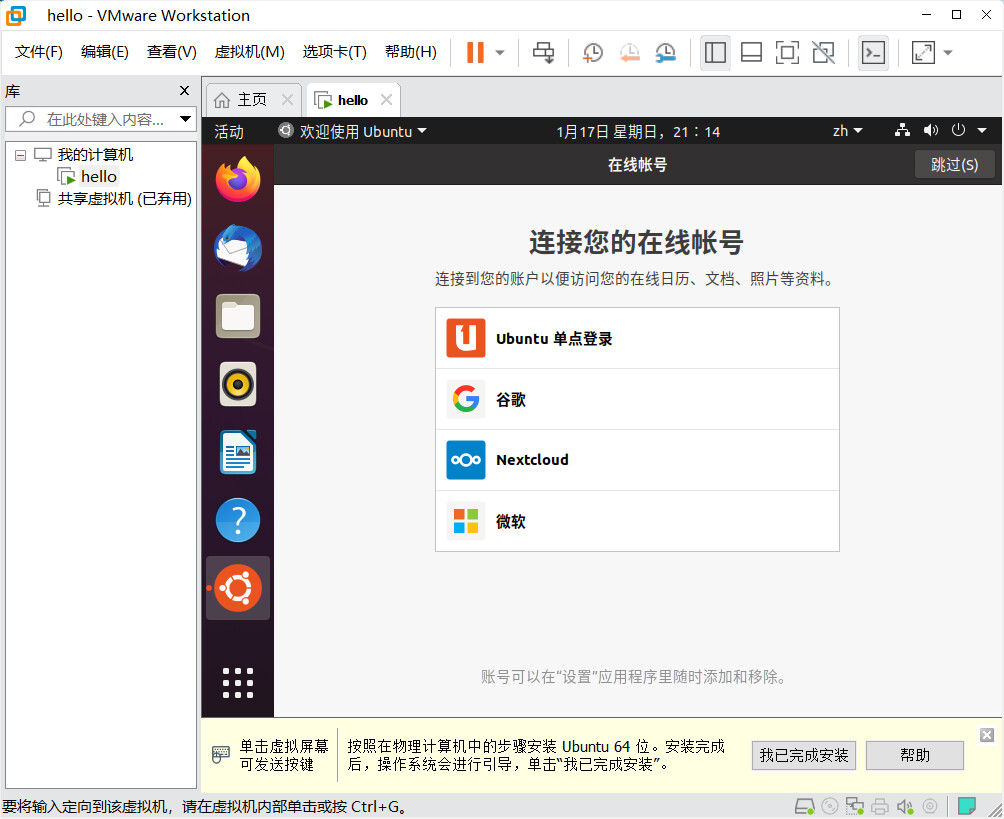Click send Ctrl+Alt+Del toolbar icon
1004x819 pixels.
pos(544,53)
